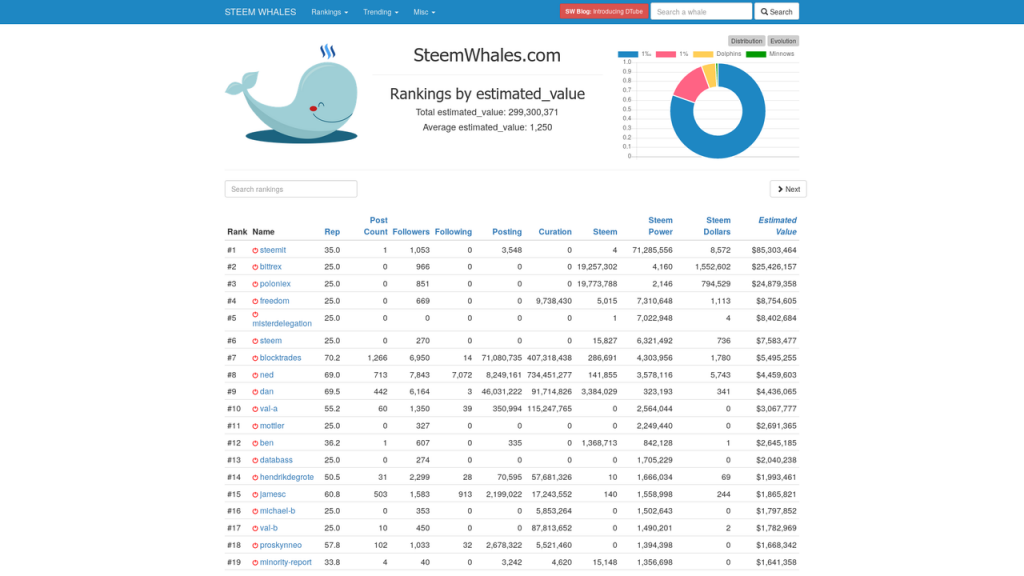This screenshot has height=576, width=1024.
Task: Open the freedom profile link
Action: coord(274,301)
